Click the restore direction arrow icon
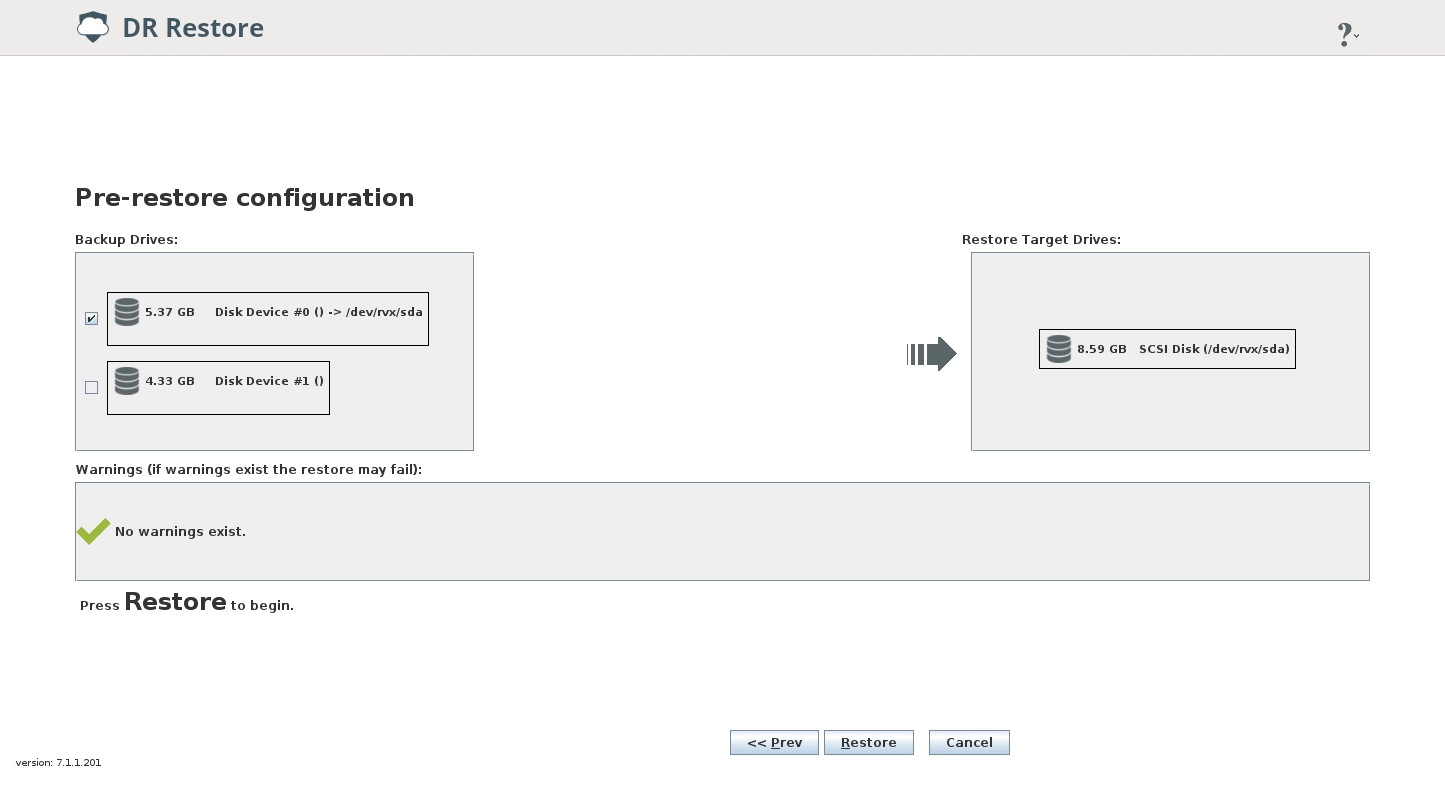 click(x=932, y=354)
